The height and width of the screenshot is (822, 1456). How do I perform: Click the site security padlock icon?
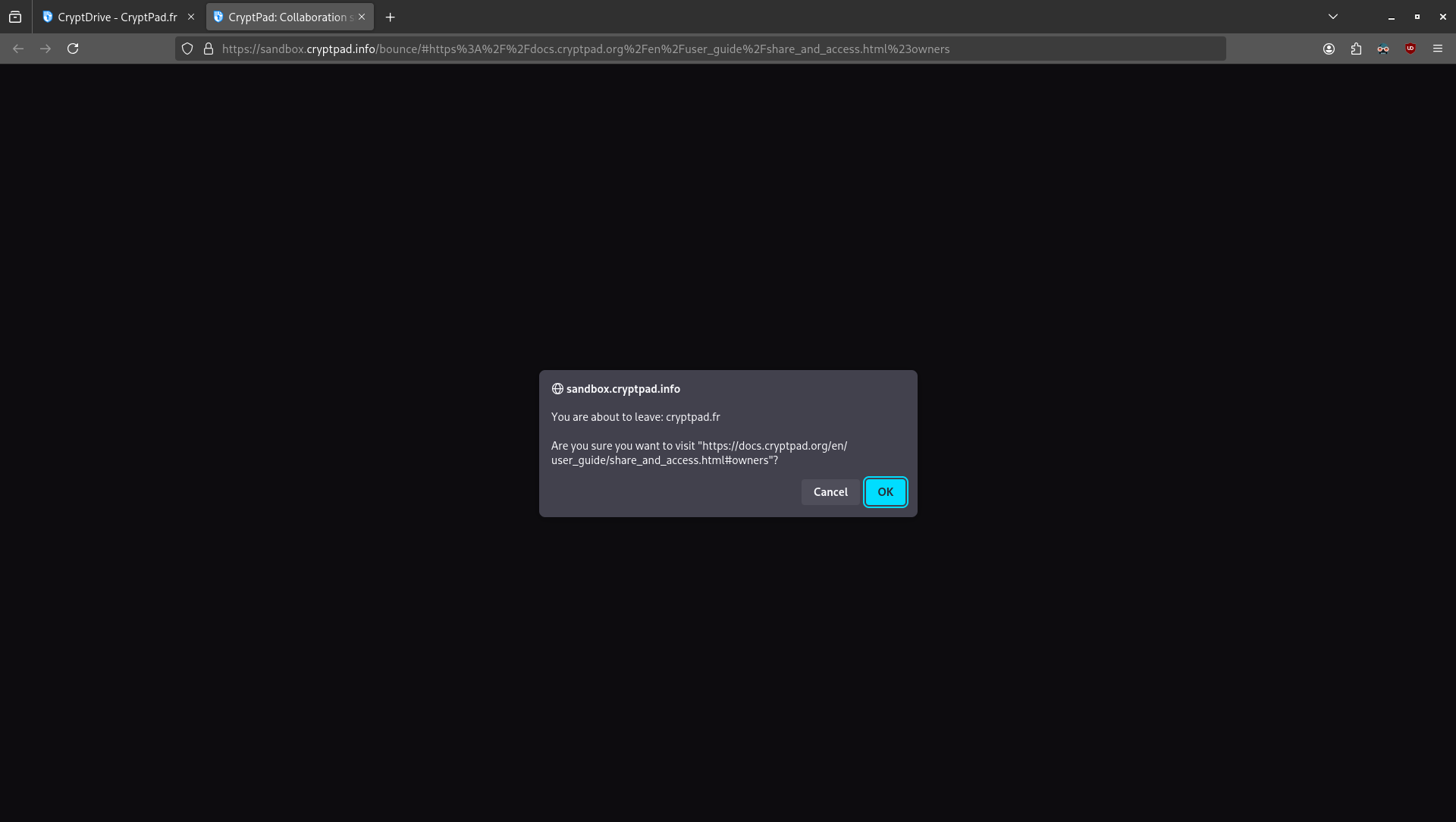209,49
